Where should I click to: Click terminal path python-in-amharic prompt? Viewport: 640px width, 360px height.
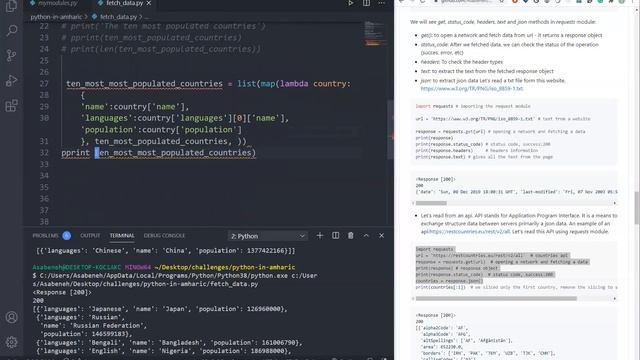224,267
